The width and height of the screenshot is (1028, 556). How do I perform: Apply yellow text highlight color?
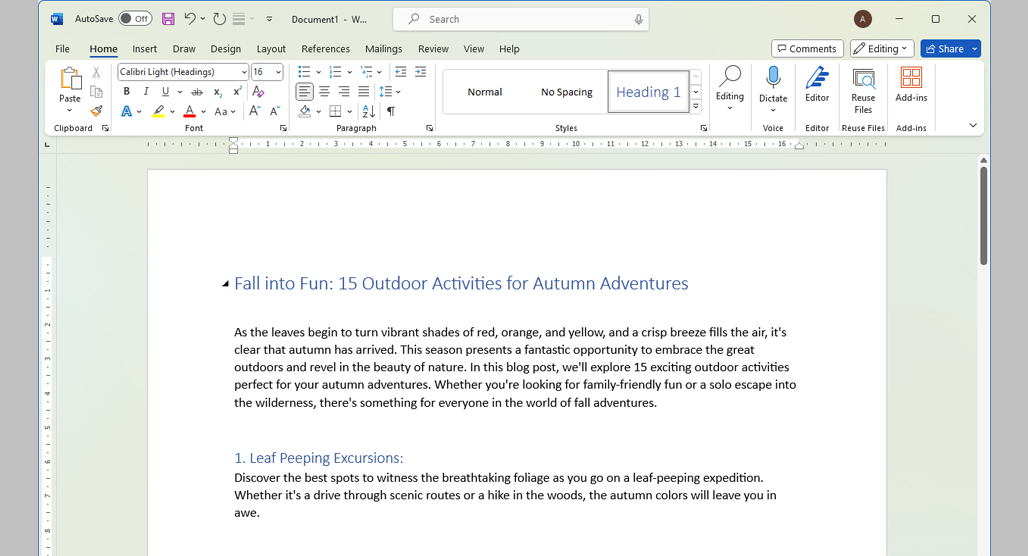click(159, 111)
